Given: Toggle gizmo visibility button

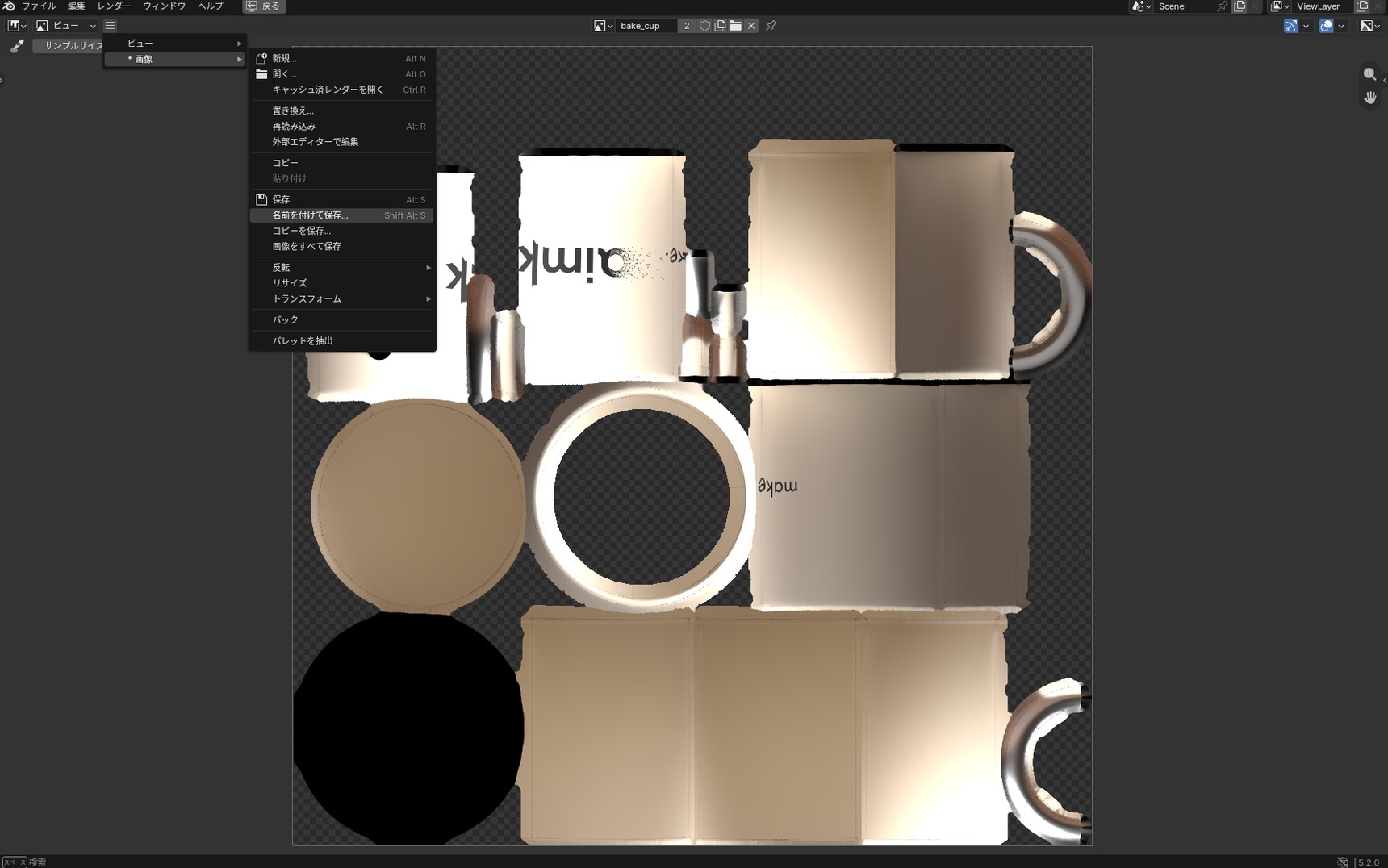Looking at the screenshot, I should [1291, 26].
